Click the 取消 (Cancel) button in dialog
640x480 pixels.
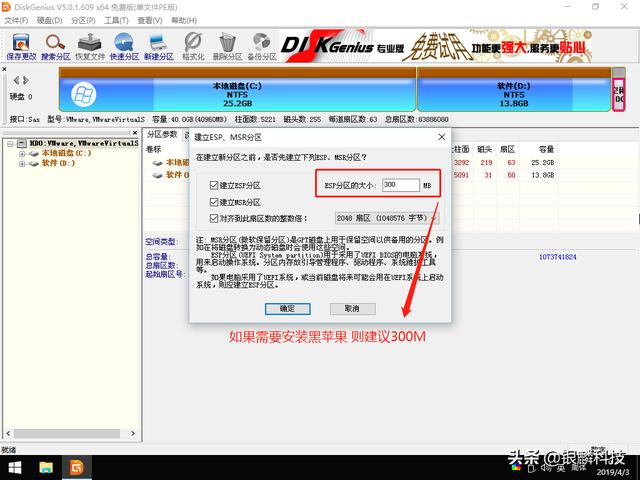pos(352,309)
